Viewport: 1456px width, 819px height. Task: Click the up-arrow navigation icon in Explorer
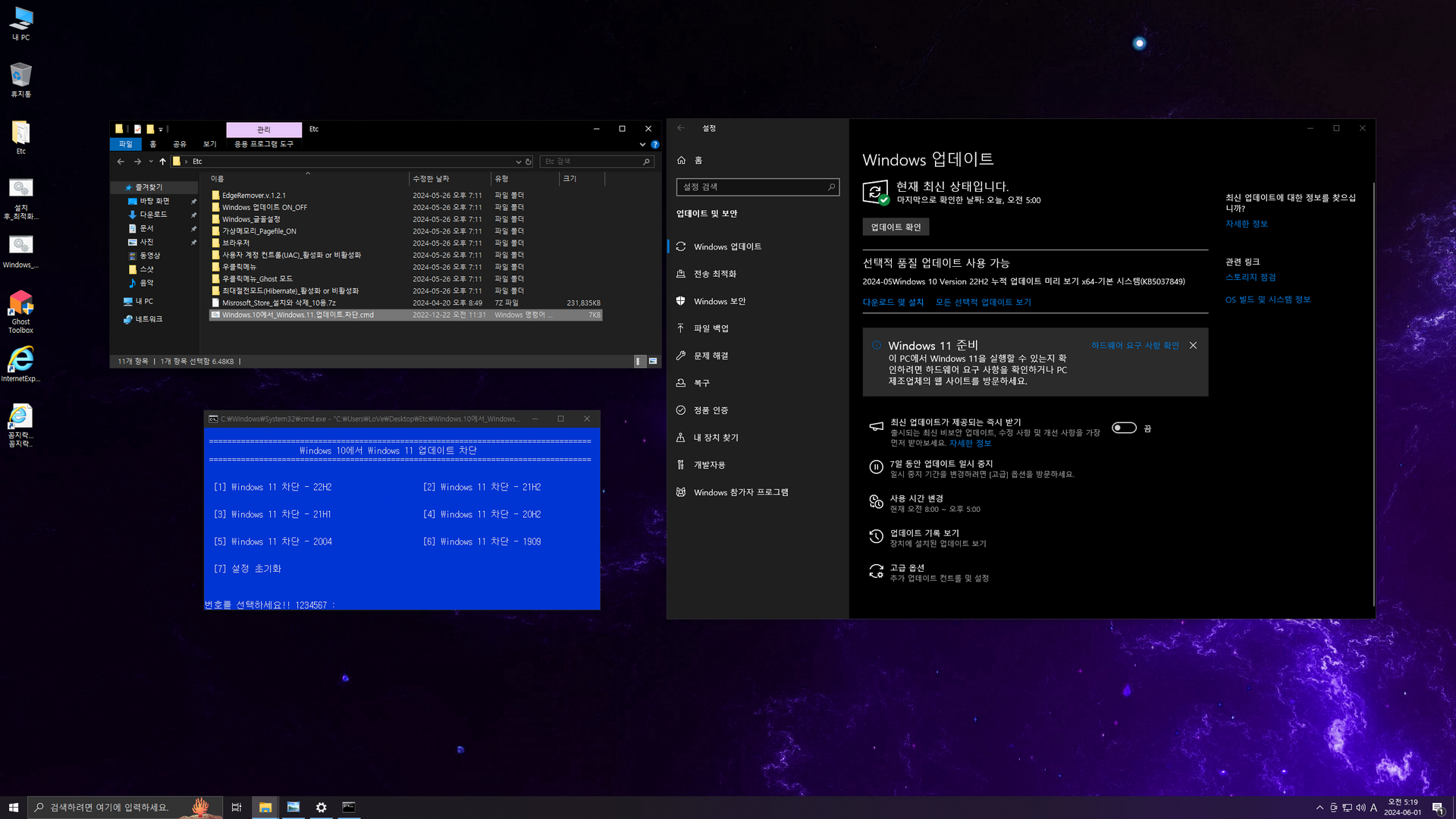coord(162,162)
